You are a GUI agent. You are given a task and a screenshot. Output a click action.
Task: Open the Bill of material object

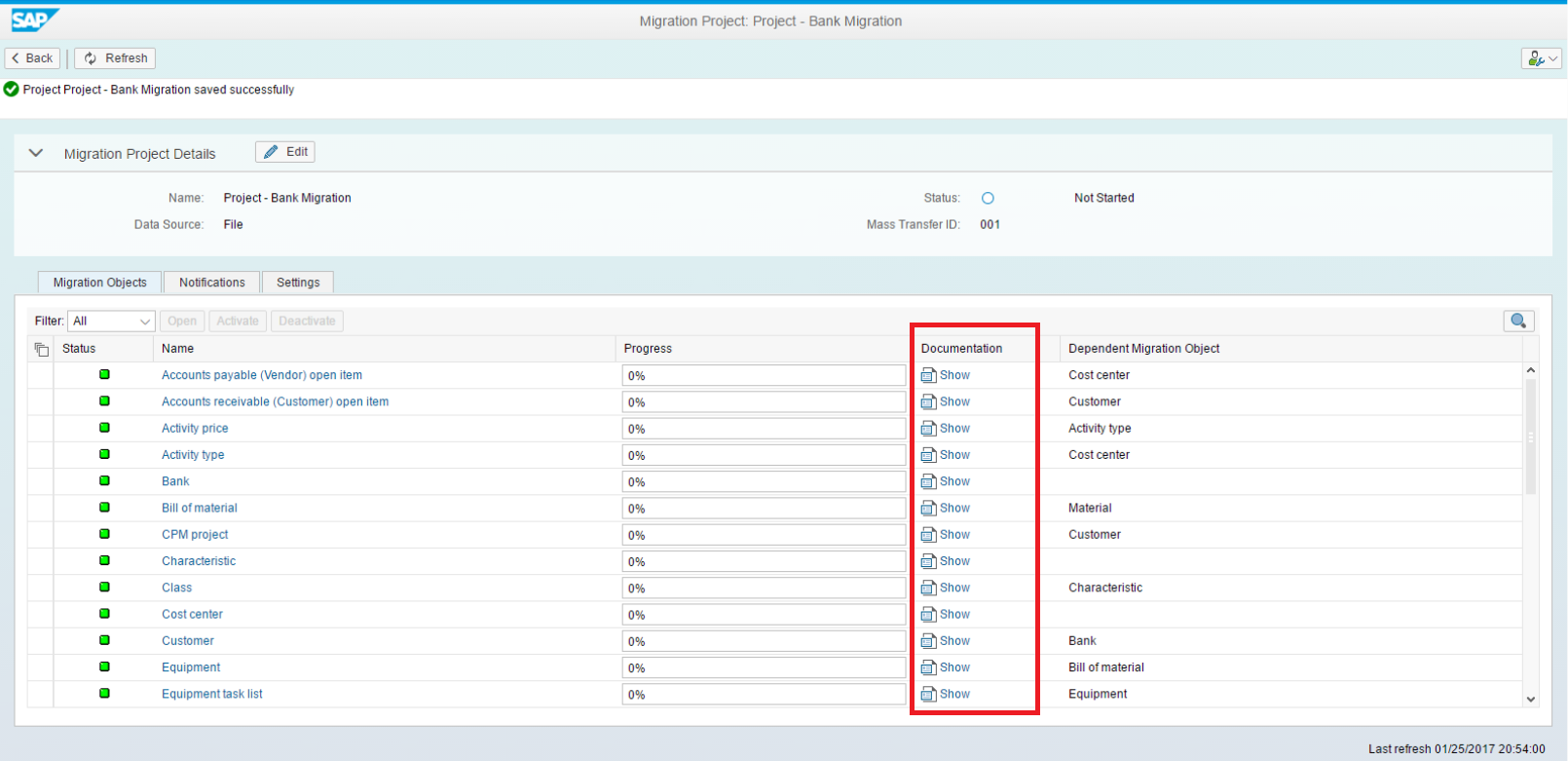200,508
